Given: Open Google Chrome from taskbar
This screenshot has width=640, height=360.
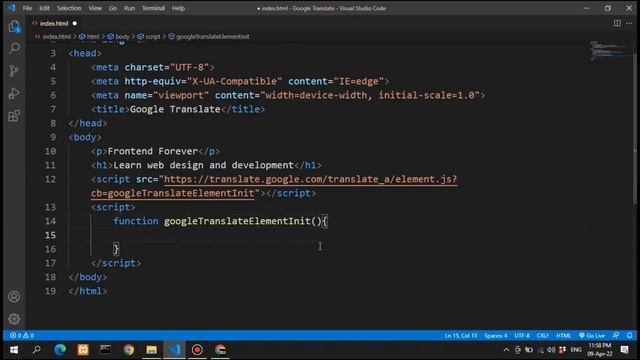Looking at the screenshot, I should click(129, 350).
